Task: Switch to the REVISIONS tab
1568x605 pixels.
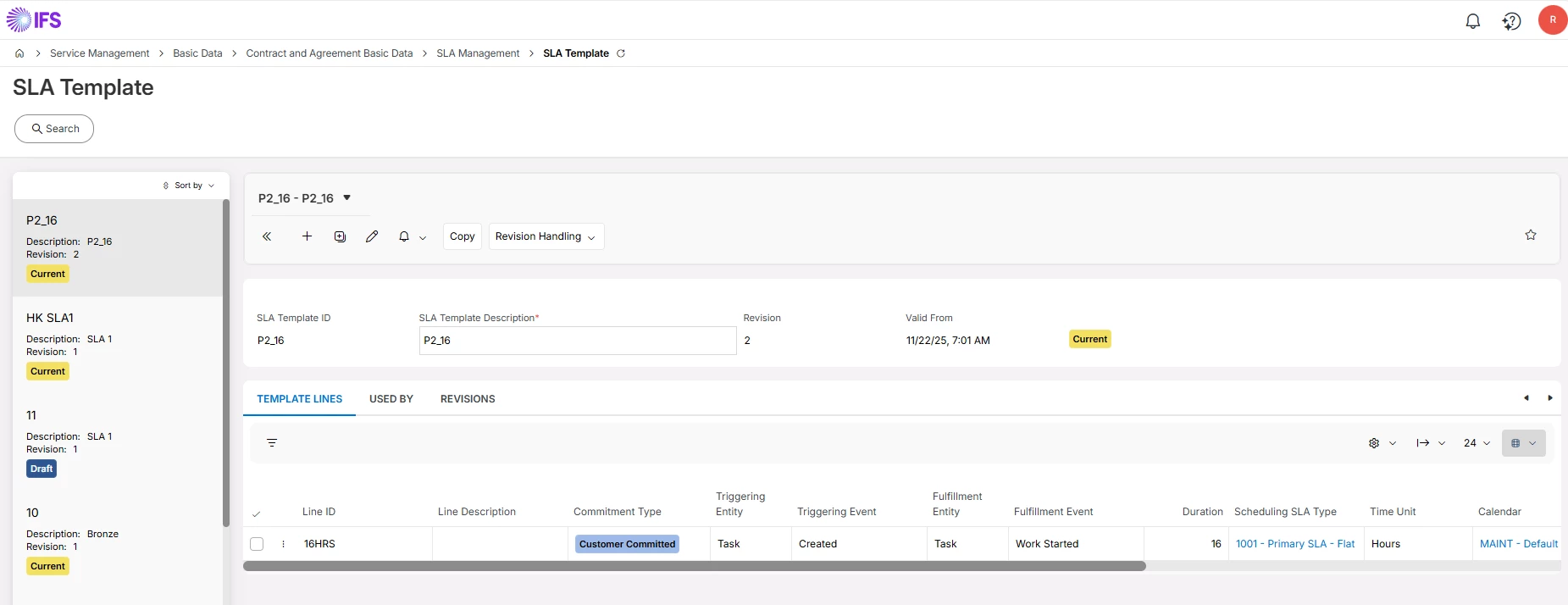Action: click(468, 399)
